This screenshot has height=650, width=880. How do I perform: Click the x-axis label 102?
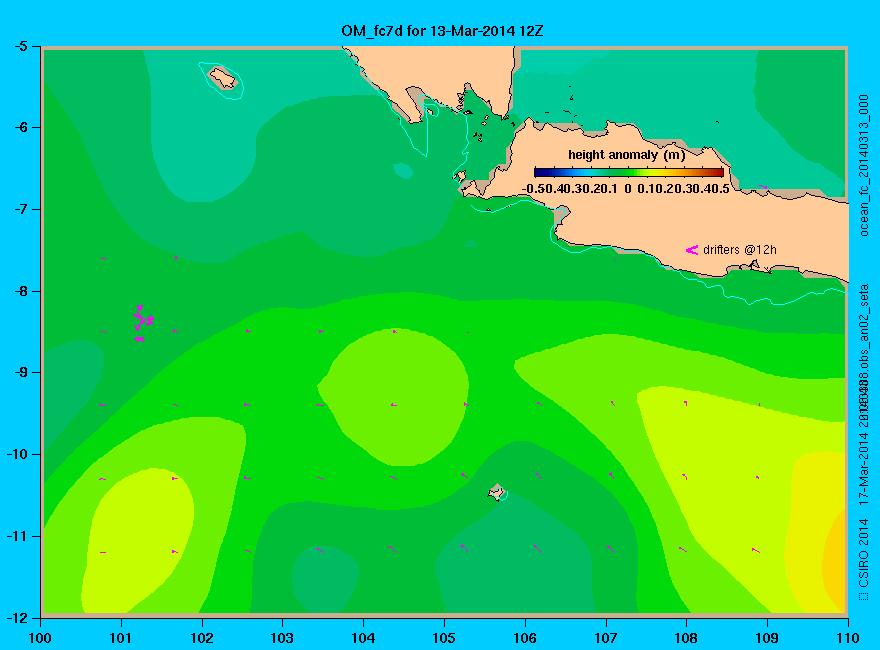click(x=201, y=638)
